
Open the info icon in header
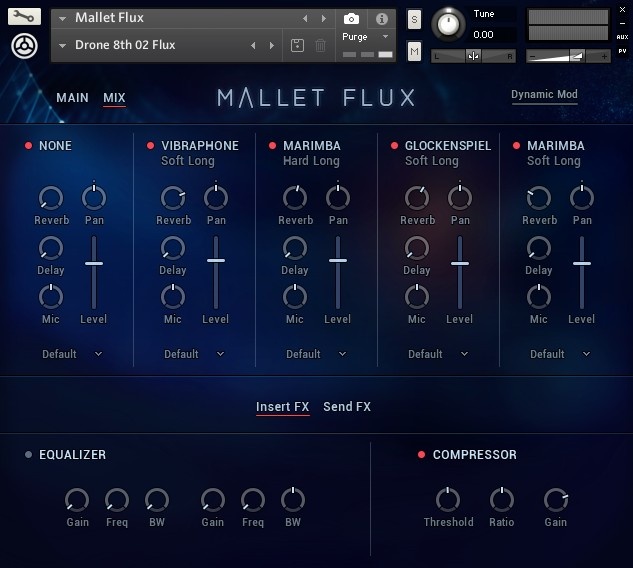[381, 19]
